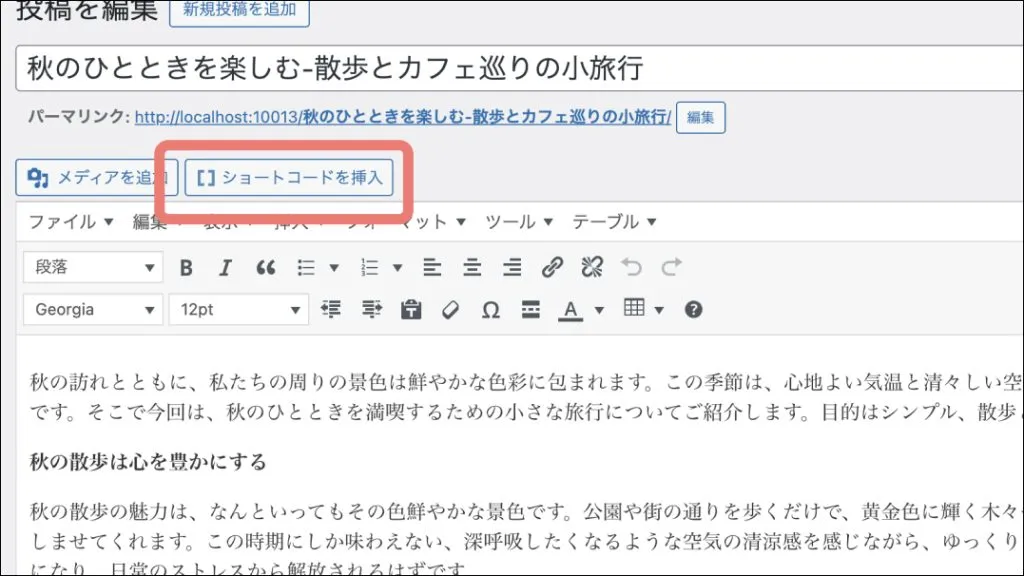Screen dimensions: 1024x576
Task: Apply text color with A icon
Action: pyautogui.click(x=570, y=310)
